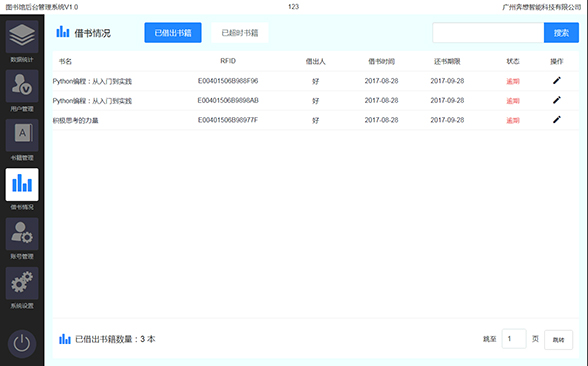588x366 pixels.
Task: Click the 跳转 page jump button
Action: pos(558,340)
